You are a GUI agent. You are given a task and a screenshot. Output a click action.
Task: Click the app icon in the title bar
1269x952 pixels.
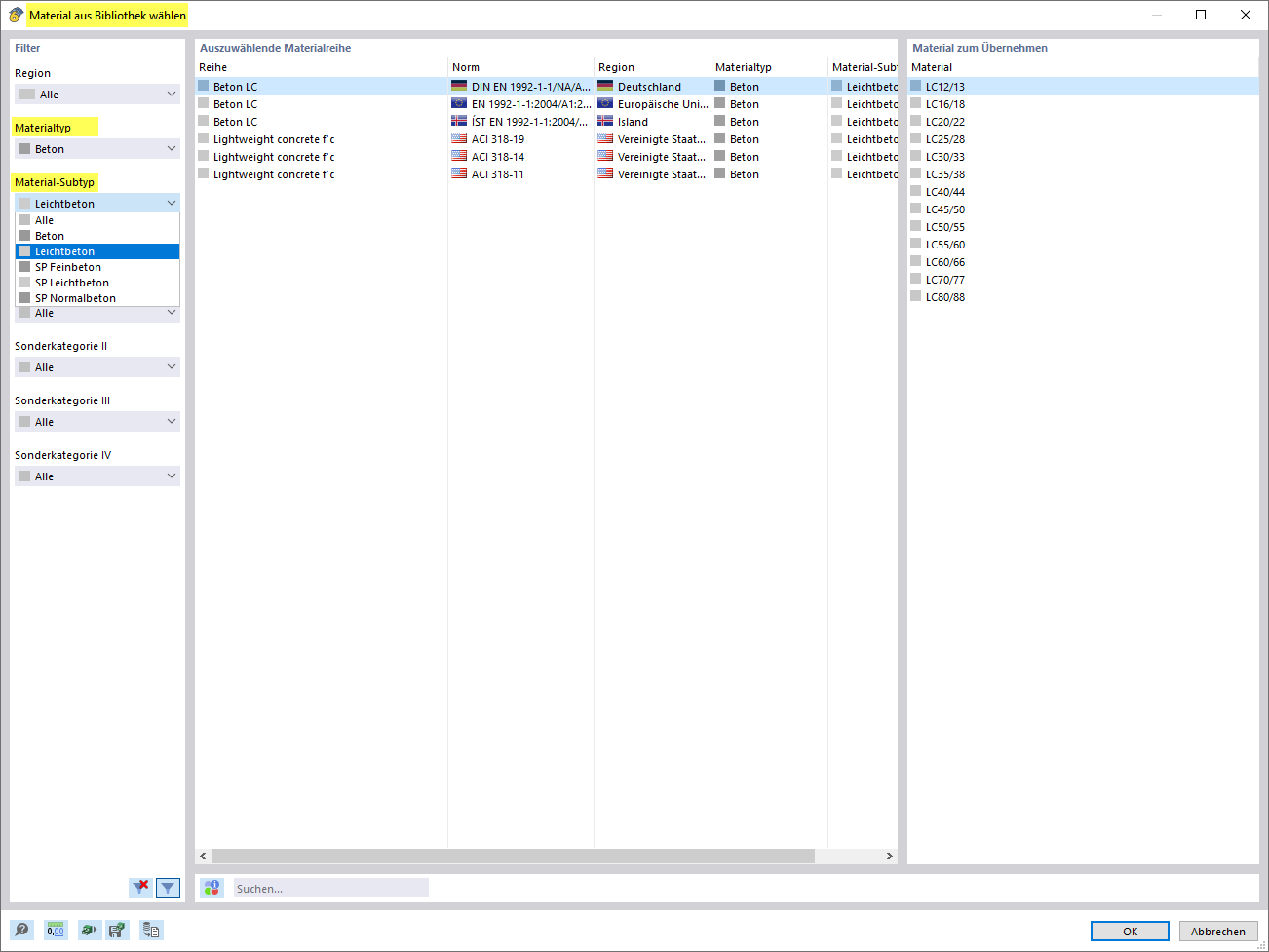pos(16,15)
